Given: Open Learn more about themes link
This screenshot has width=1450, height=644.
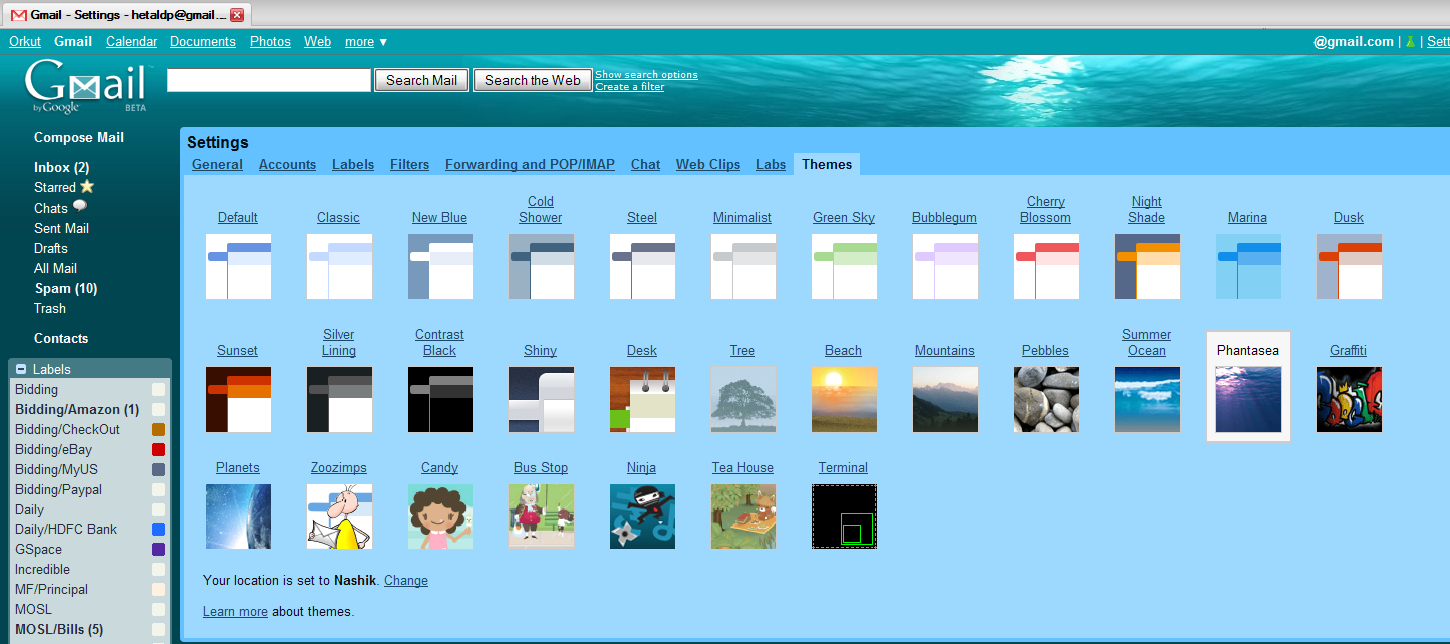Looking at the screenshot, I should pyautogui.click(x=235, y=612).
